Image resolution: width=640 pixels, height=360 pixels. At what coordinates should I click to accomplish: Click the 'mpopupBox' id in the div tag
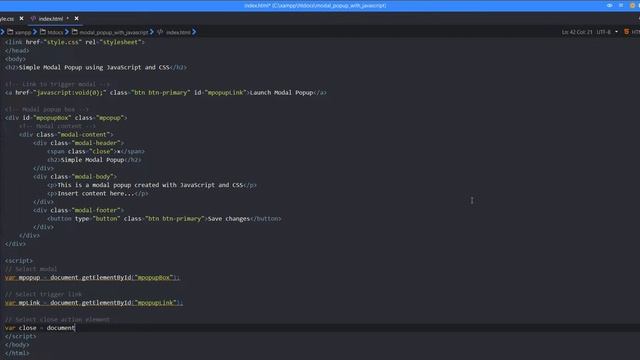pos(52,118)
